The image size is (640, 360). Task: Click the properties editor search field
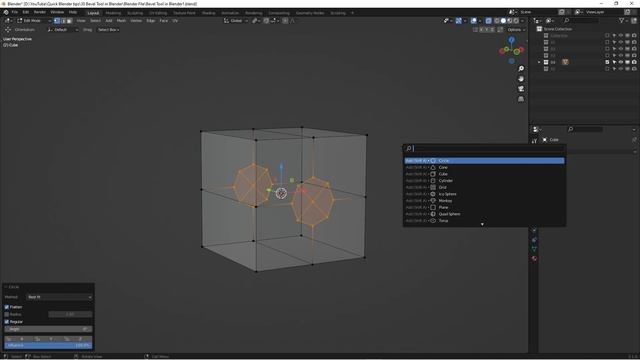(x=585, y=129)
